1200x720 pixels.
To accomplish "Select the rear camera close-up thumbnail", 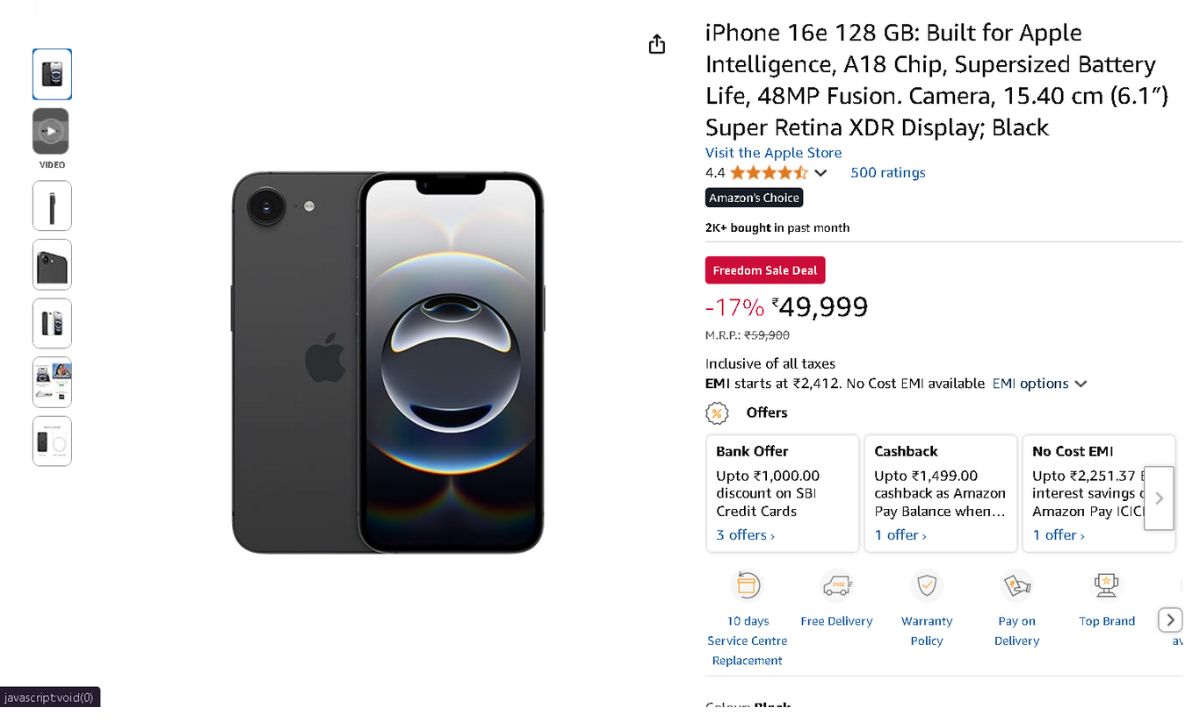I will [x=52, y=265].
